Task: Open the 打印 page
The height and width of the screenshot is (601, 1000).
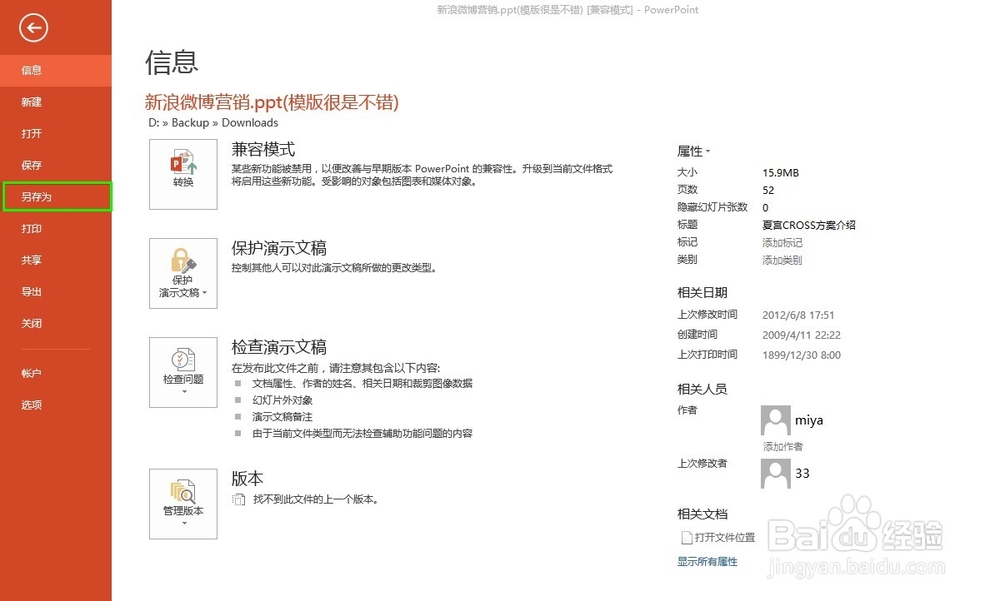Action: tap(55, 228)
